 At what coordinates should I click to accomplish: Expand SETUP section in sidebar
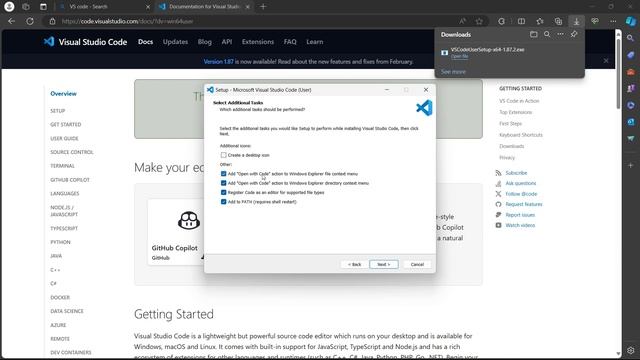[x=58, y=111]
